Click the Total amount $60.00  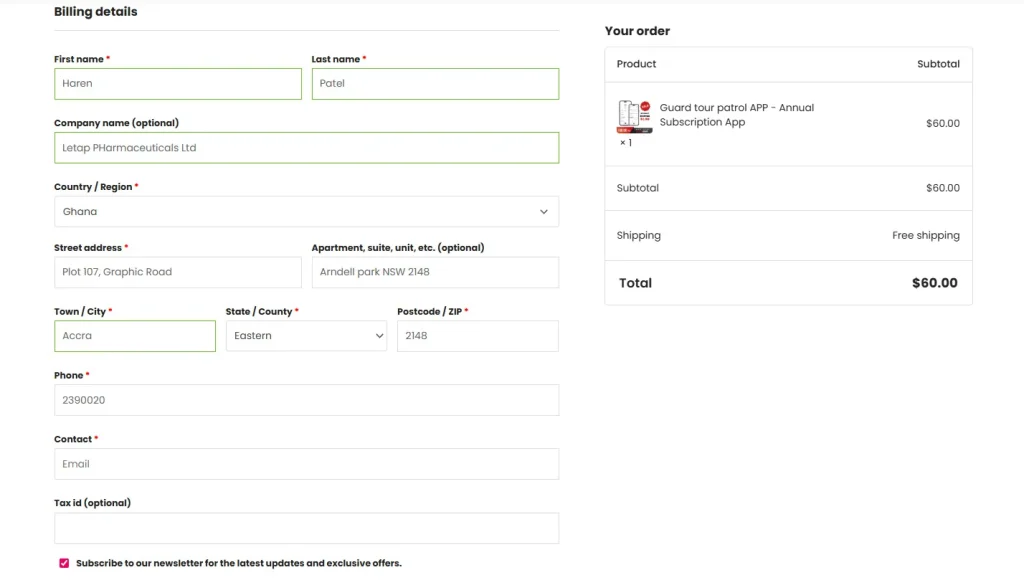tap(934, 283)
